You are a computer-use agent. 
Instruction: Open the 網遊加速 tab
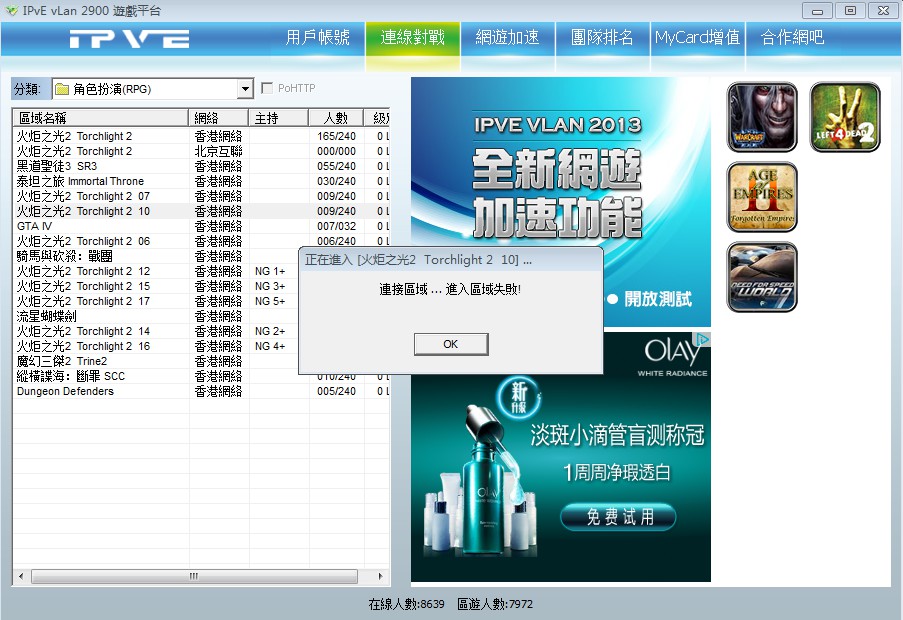508,38
